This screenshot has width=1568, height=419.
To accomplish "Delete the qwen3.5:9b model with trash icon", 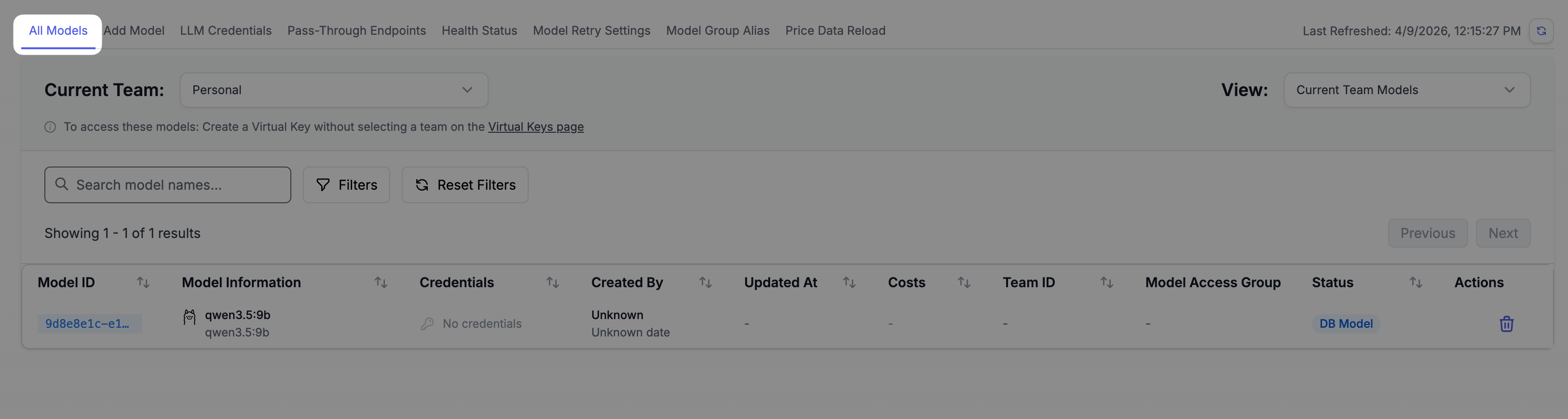I will [1506, 323].
